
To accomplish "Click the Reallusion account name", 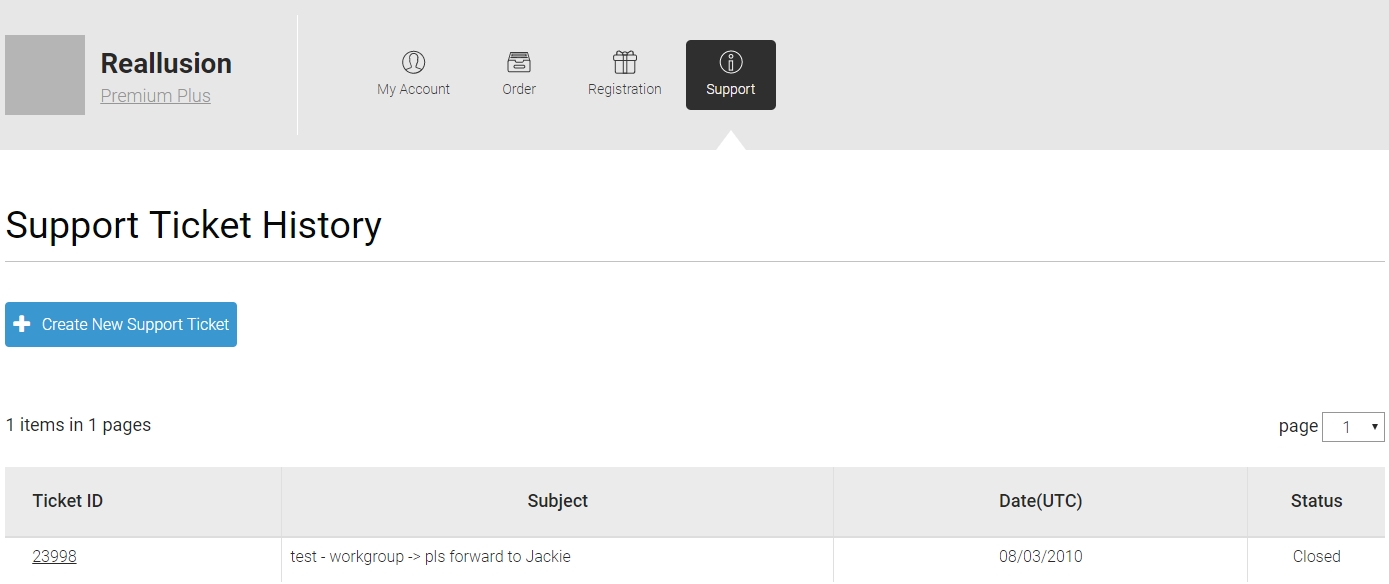I will pyautogui.click(x=166, y=63).
